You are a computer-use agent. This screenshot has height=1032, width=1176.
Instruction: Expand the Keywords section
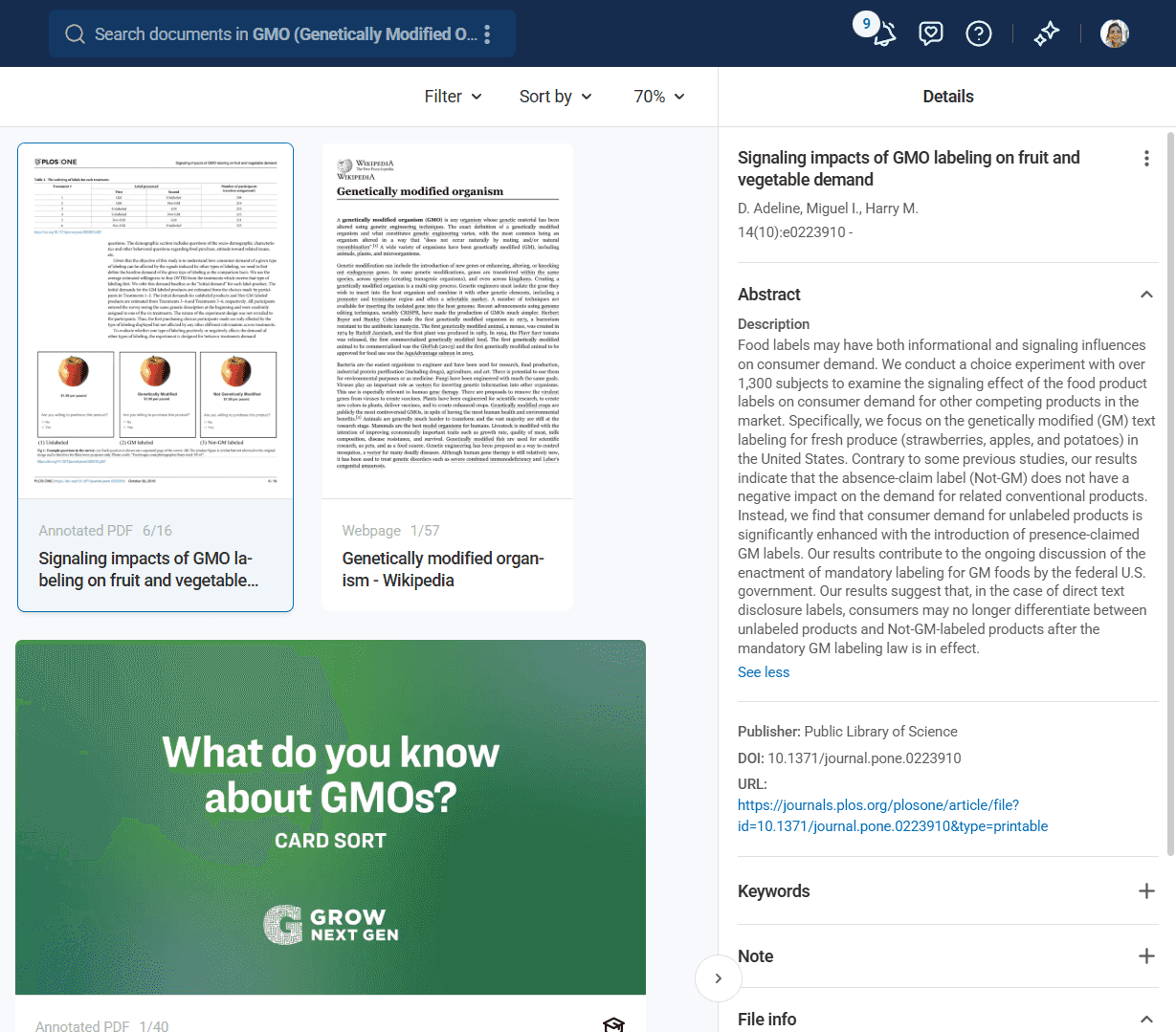pyautogui.click(x=1145, y=891)
